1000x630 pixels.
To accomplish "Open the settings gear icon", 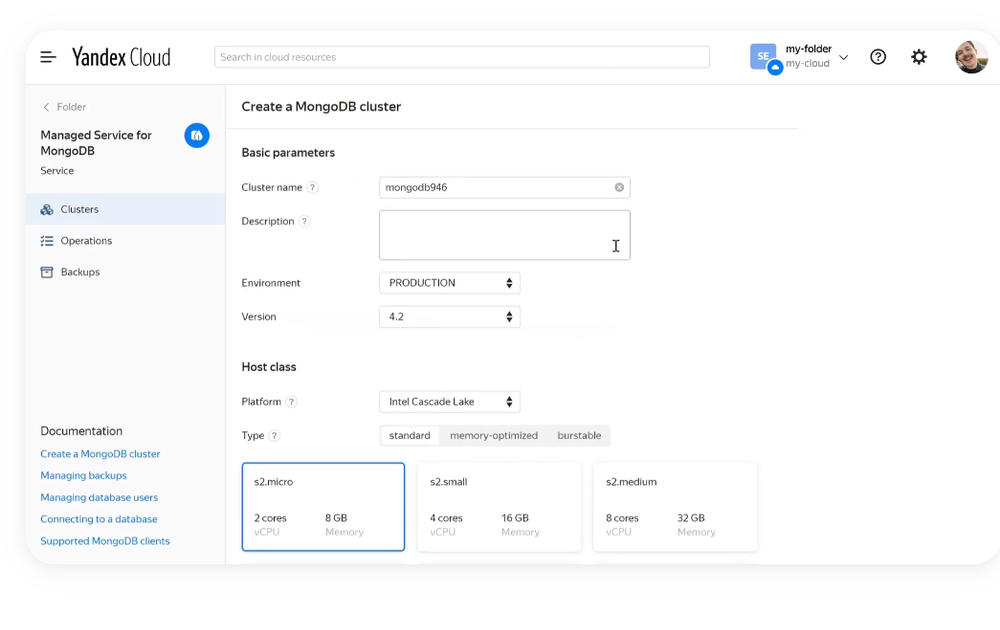I will pyautogui.click(x=919, y=57).
